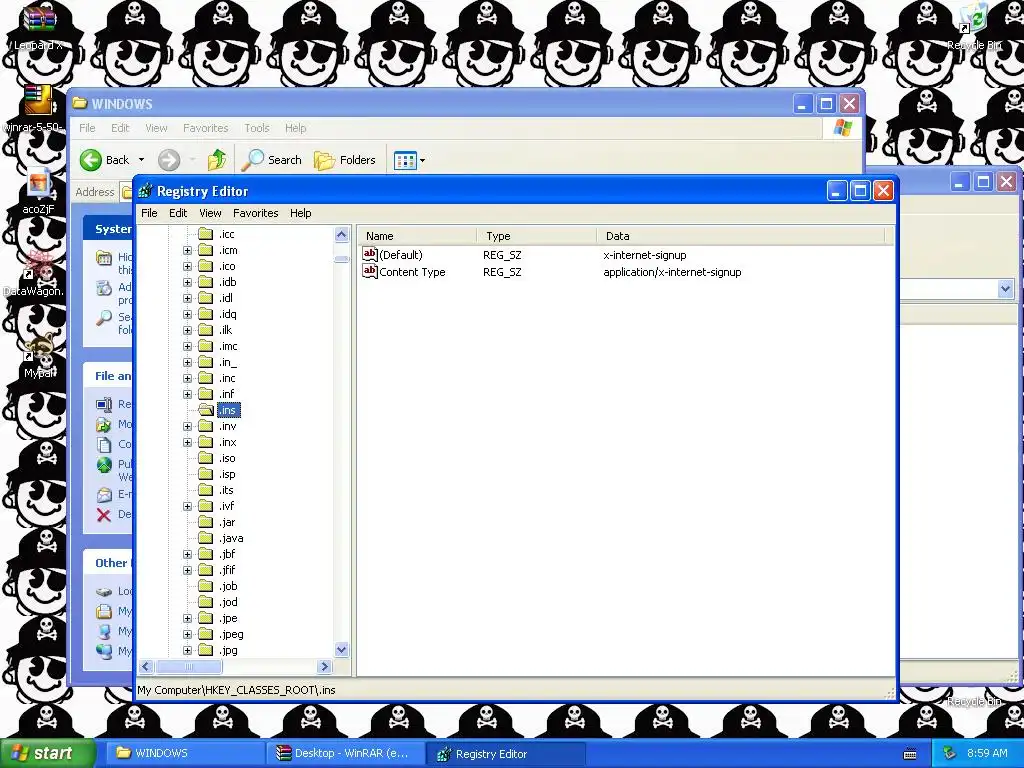The width and height of the screenshot is (1024, 768).
Task: Click the Registry Editor taskbar button
Action: tap(505, 753)
